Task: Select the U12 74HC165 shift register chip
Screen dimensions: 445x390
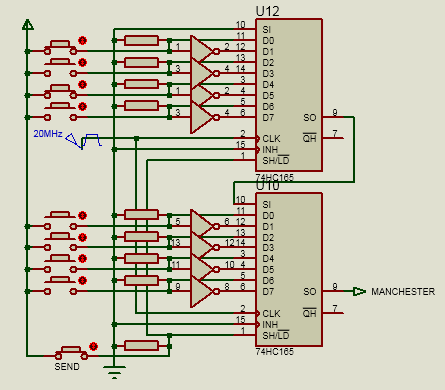Action: [289, 95]
